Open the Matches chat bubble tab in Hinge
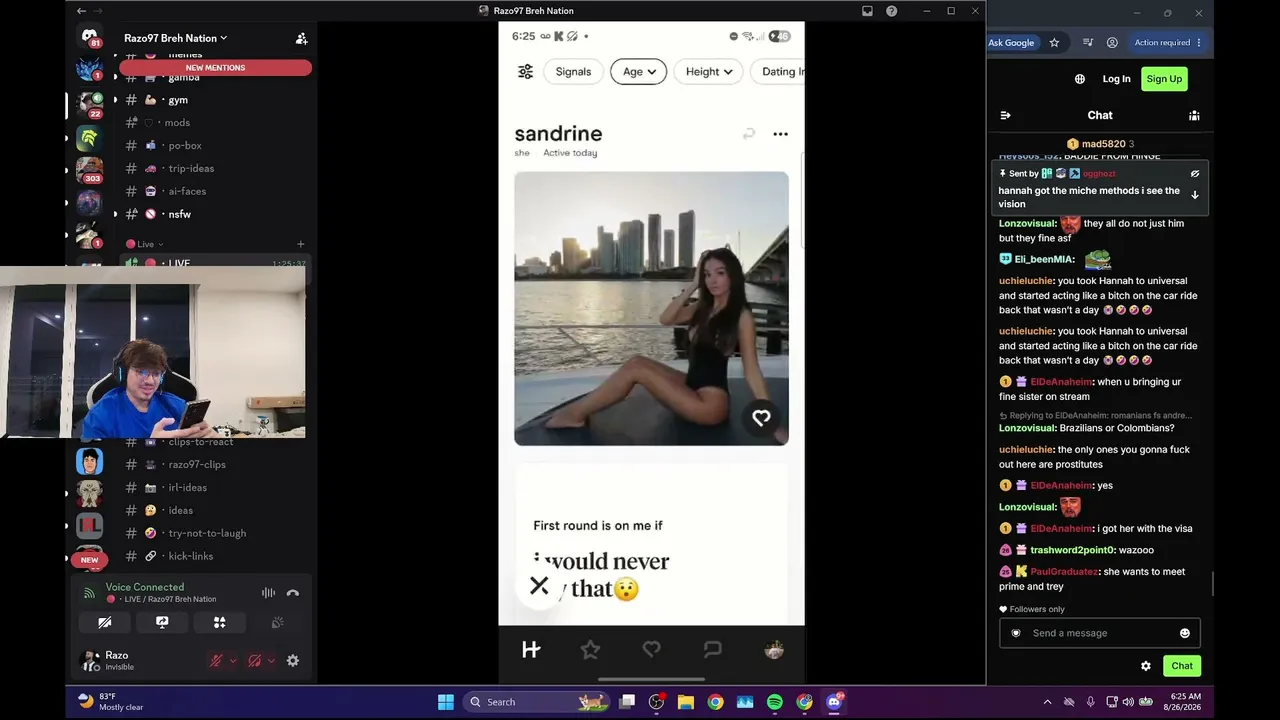Image resolution: width=1280 pixels, height=720 pixels. (712, 650)
